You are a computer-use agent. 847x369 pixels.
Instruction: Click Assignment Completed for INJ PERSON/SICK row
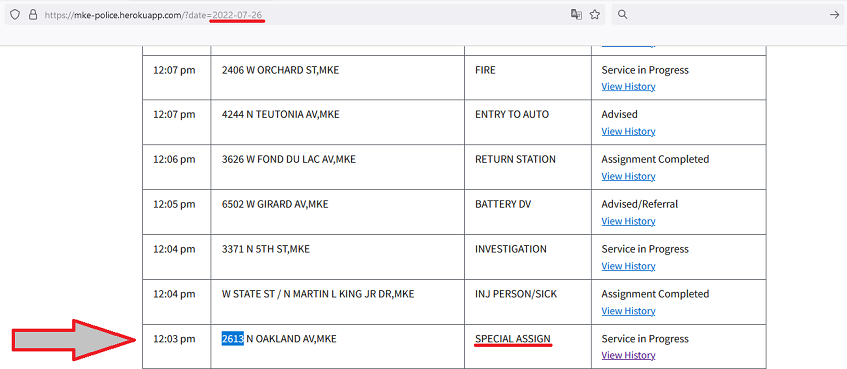point(655,294)
